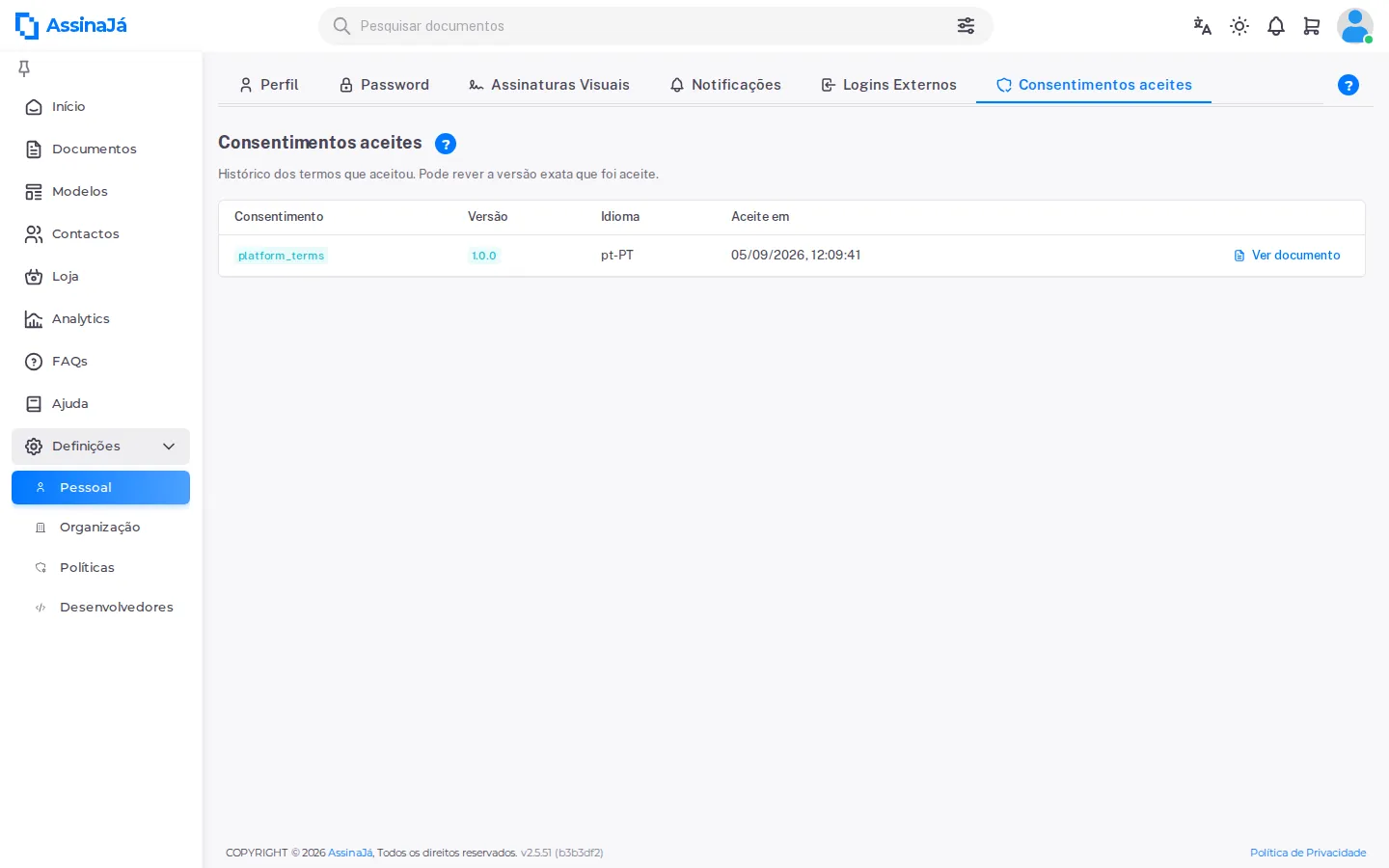Switch to the Password tab
The image size is (1389, 868).
pyautogui.click(x=384, y=85)
